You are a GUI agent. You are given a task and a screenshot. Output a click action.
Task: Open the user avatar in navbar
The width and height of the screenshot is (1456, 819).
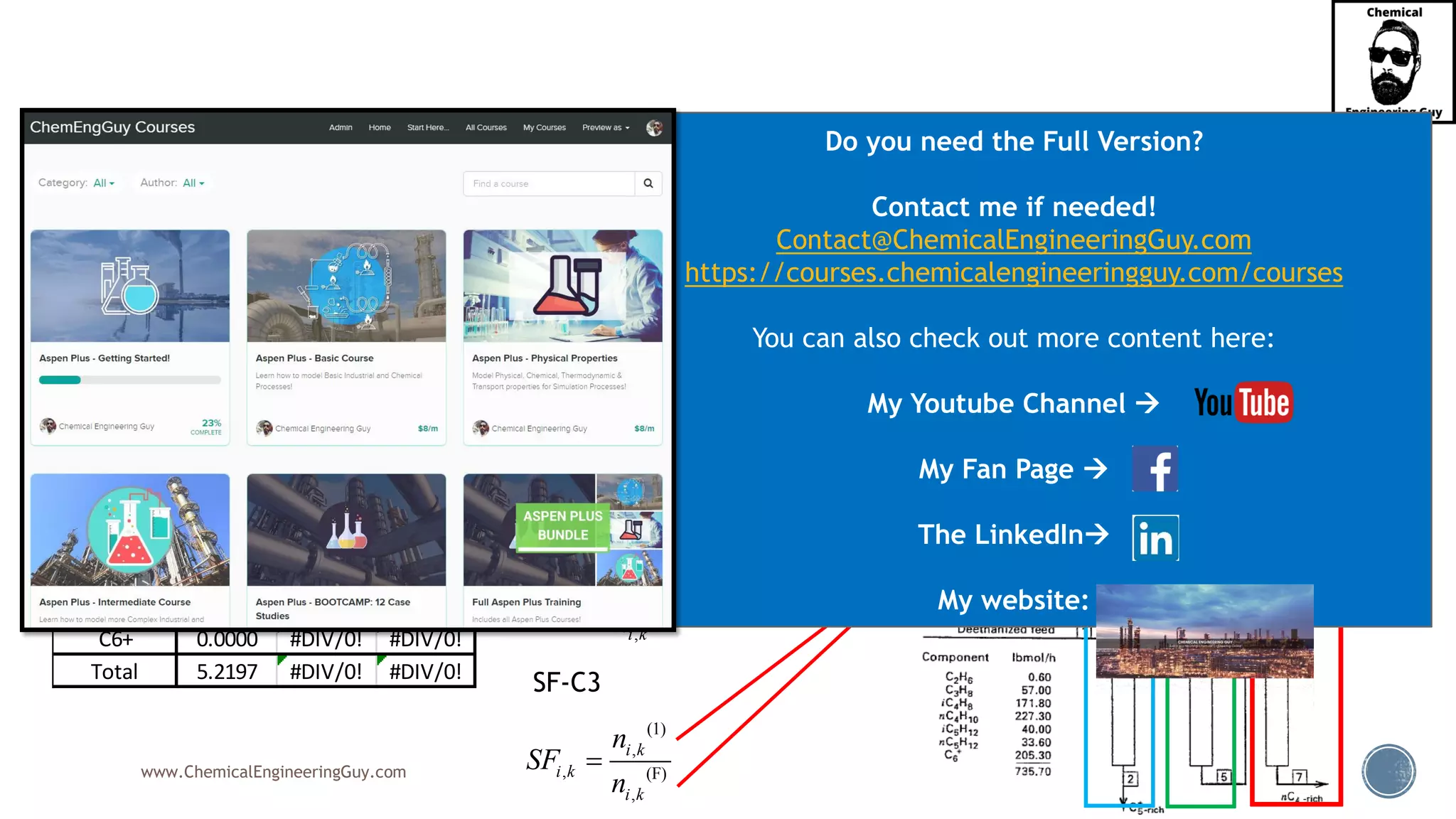pos(654,128)
